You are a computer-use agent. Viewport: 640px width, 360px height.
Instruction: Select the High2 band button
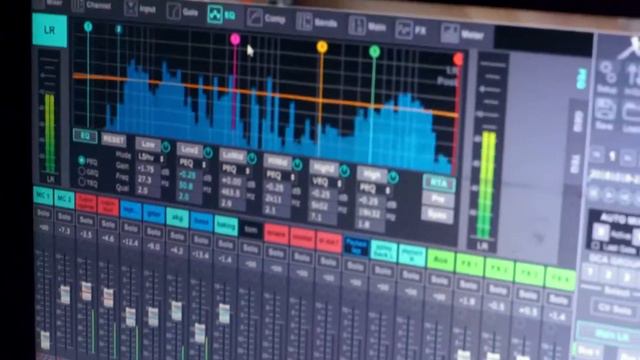[324, 169]
